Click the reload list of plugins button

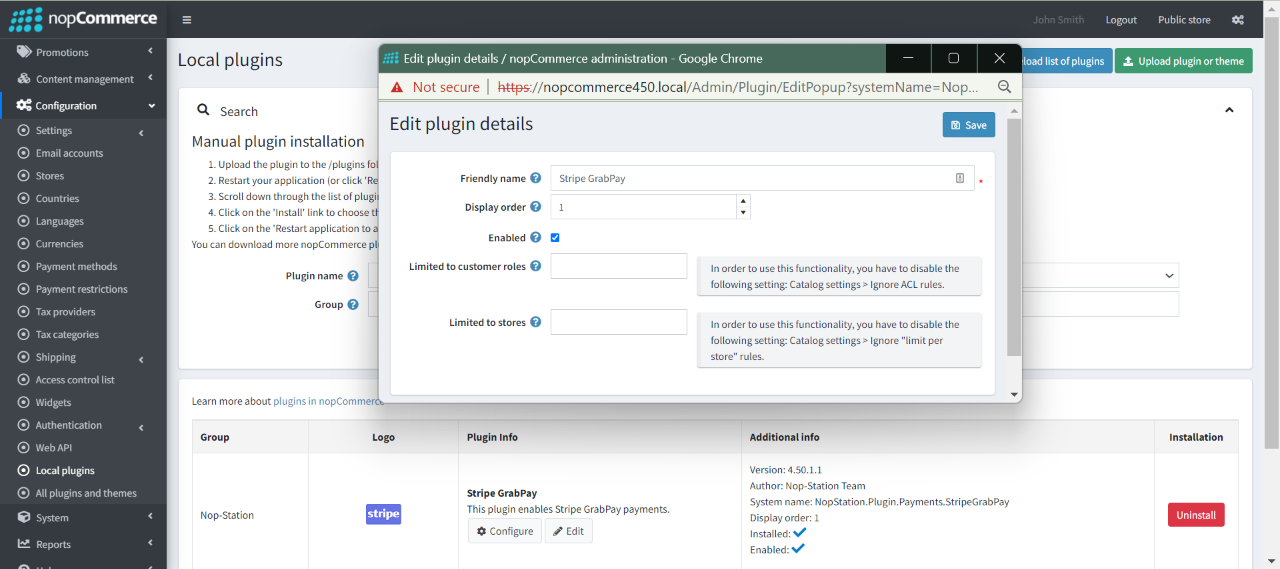[x=1067, y=61]
